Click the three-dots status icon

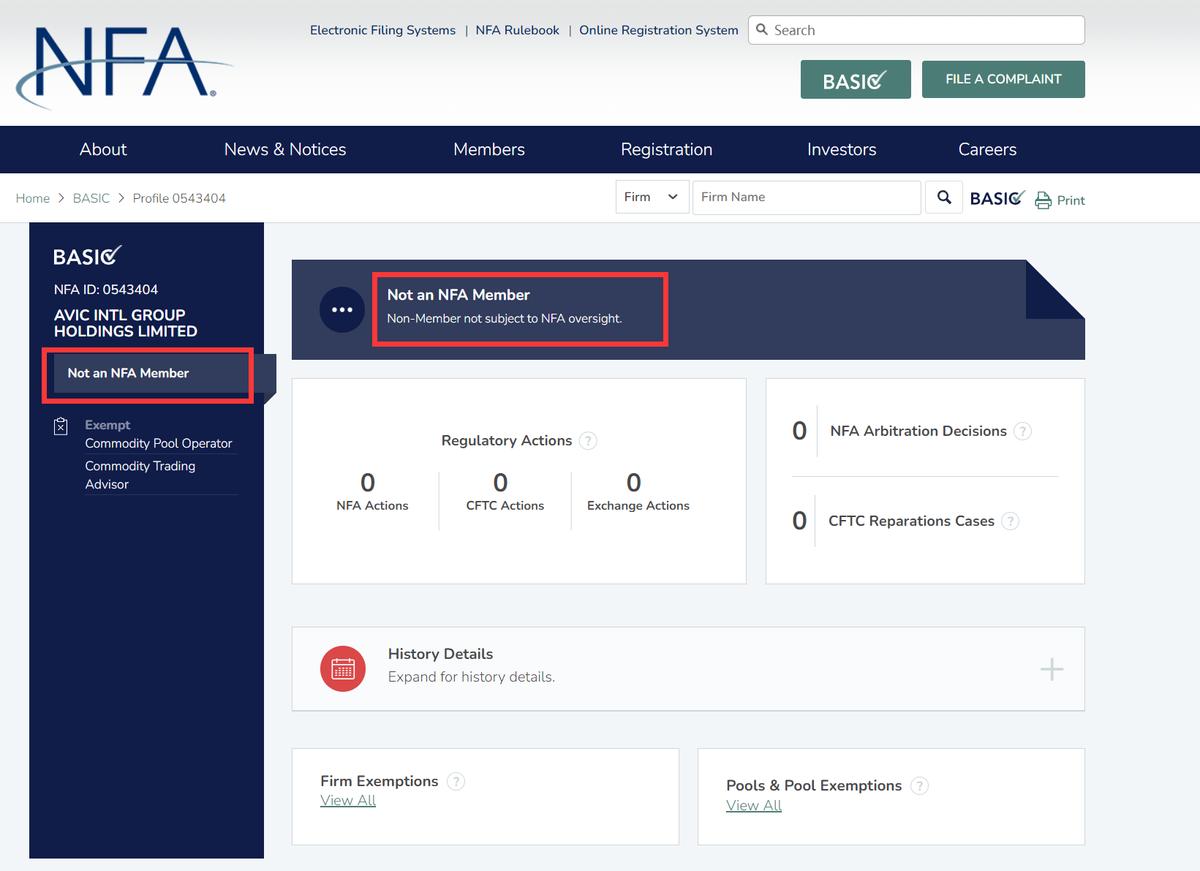point(342,310)
